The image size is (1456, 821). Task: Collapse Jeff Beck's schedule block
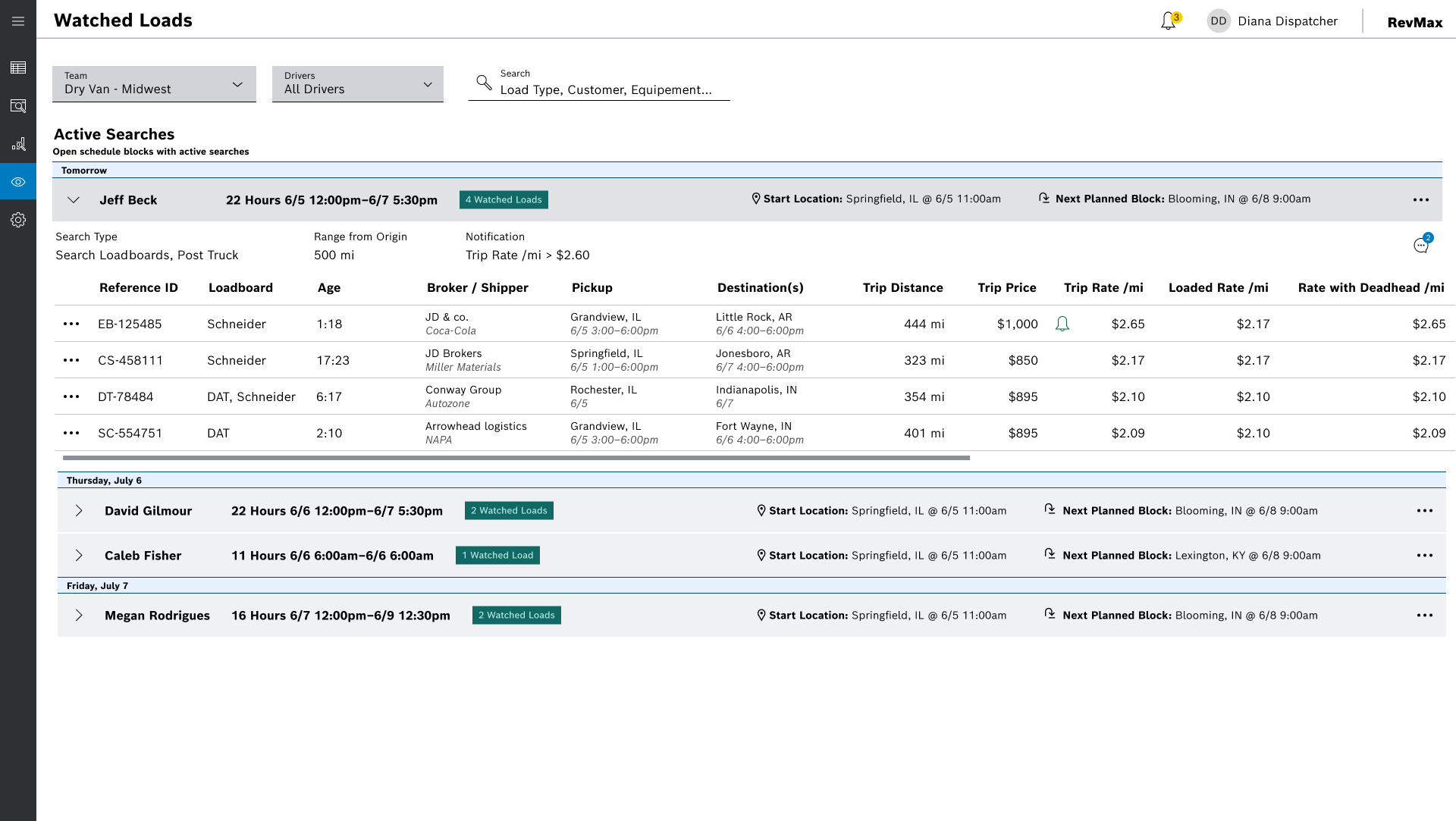(74, 200)
